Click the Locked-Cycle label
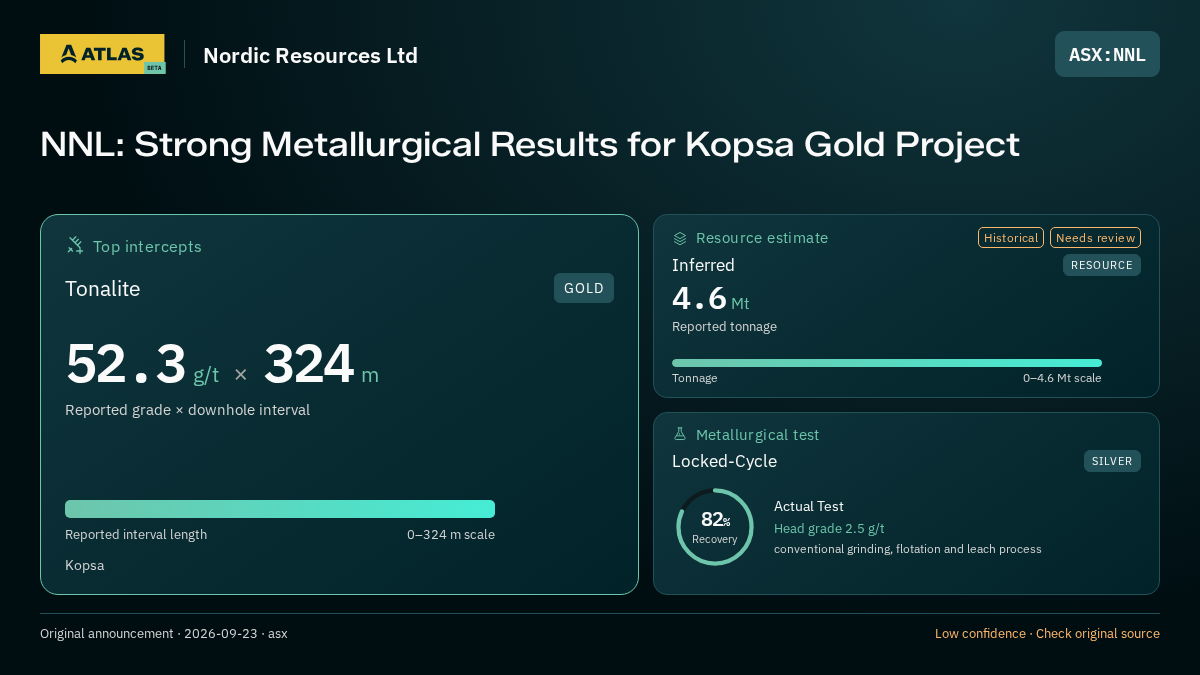This screenshot has width=1200, height=675. 724,461
